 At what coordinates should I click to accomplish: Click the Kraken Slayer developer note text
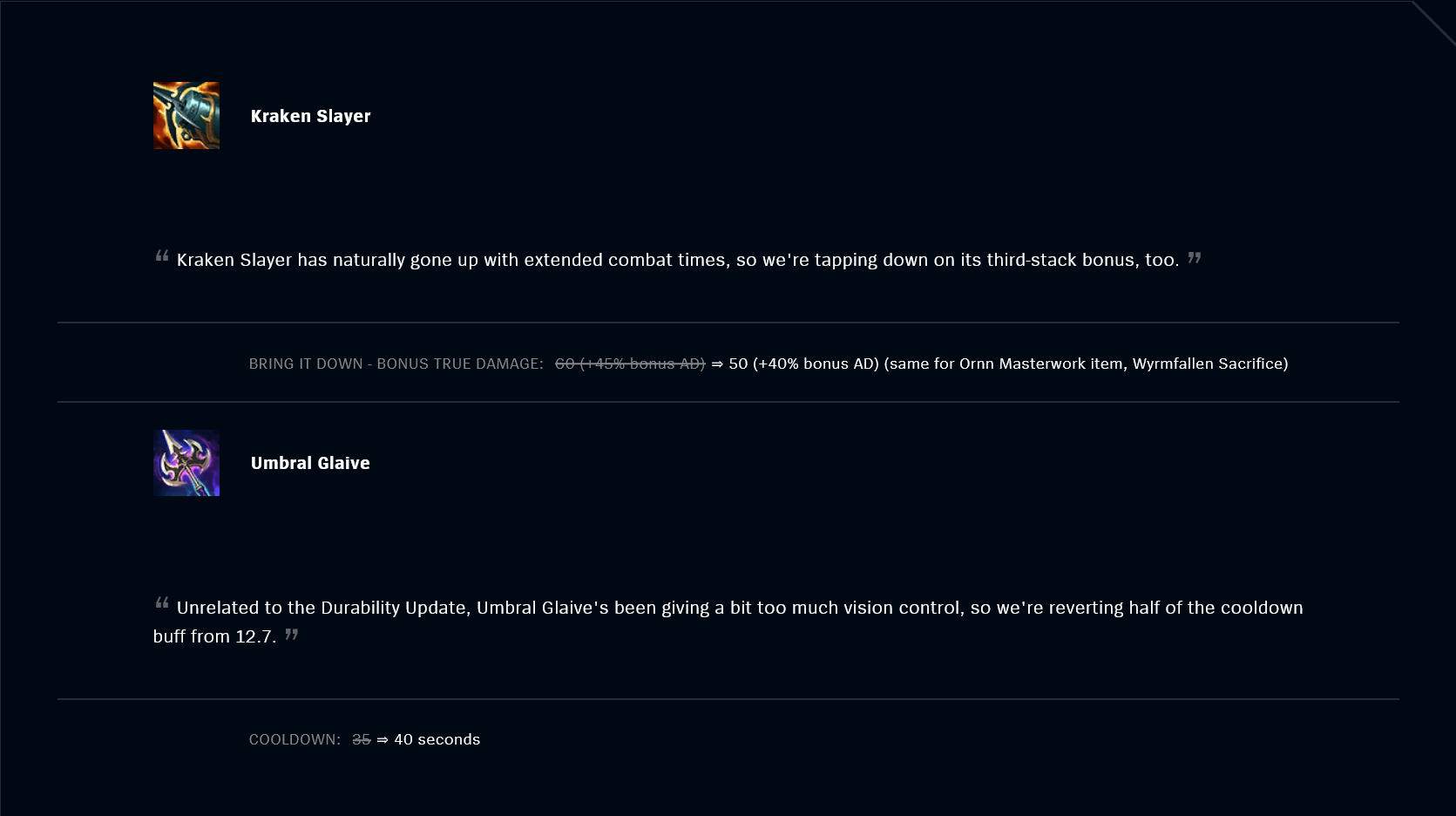[x=678, y=260]
